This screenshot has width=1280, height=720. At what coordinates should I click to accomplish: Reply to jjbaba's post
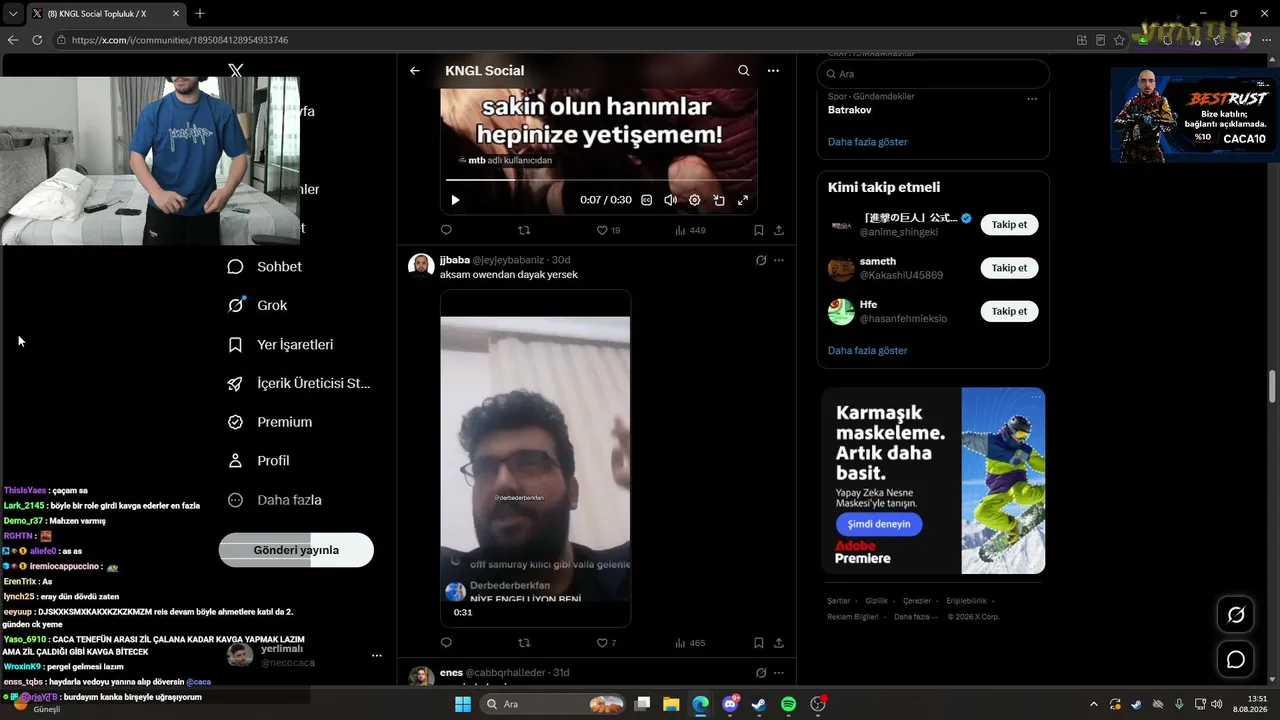(446, 643)
